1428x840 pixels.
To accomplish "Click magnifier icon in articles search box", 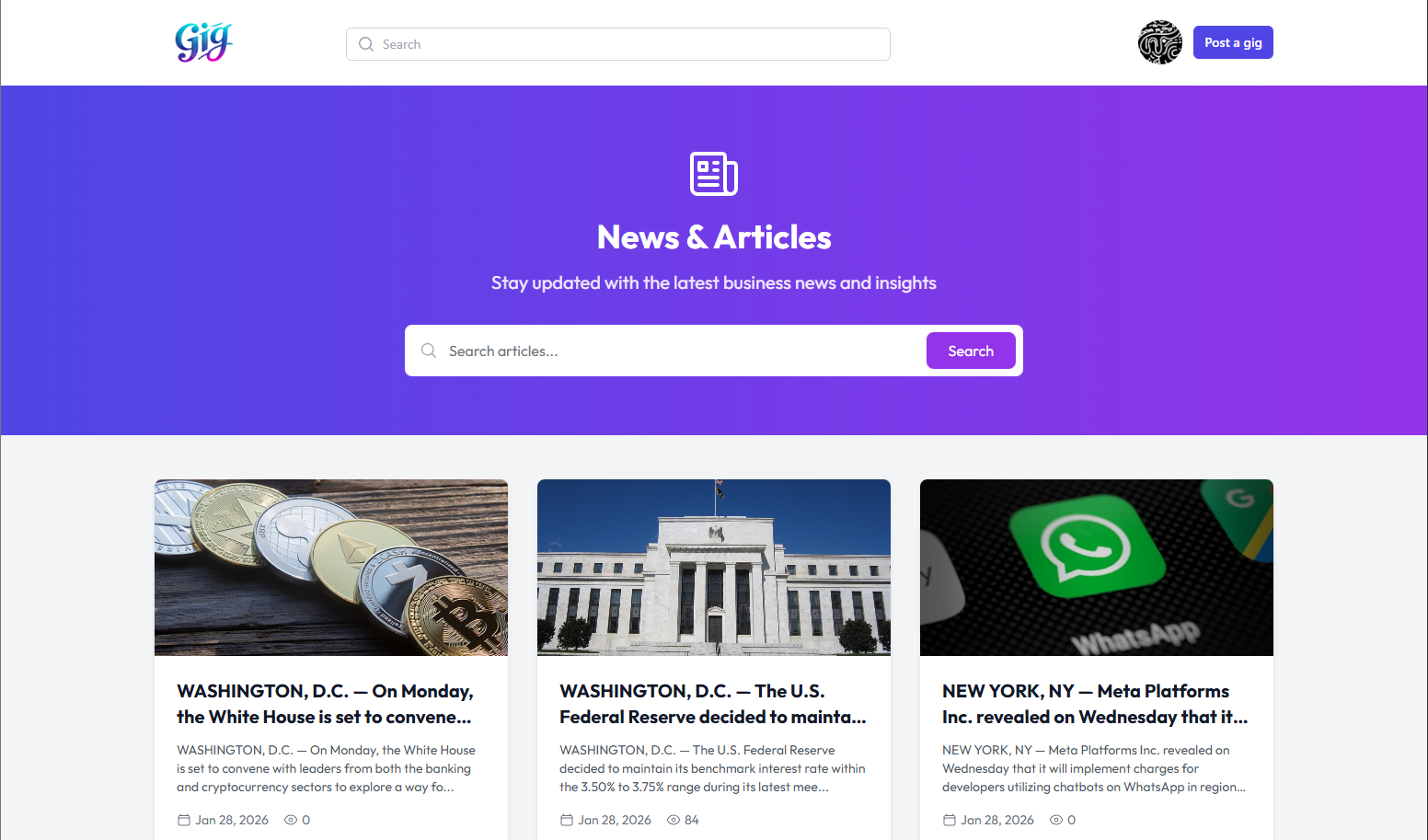I will [429, 351].
